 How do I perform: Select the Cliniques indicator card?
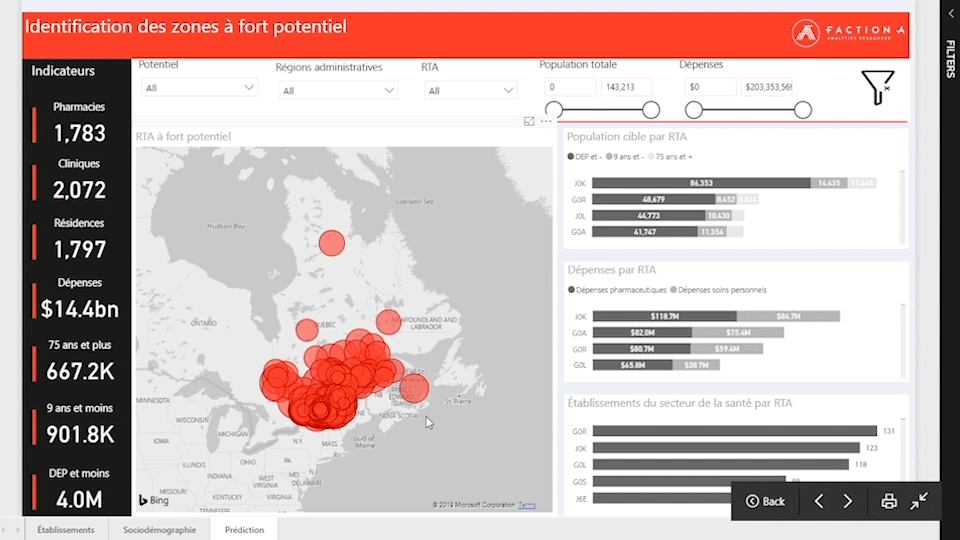click(x=79, y=181)
